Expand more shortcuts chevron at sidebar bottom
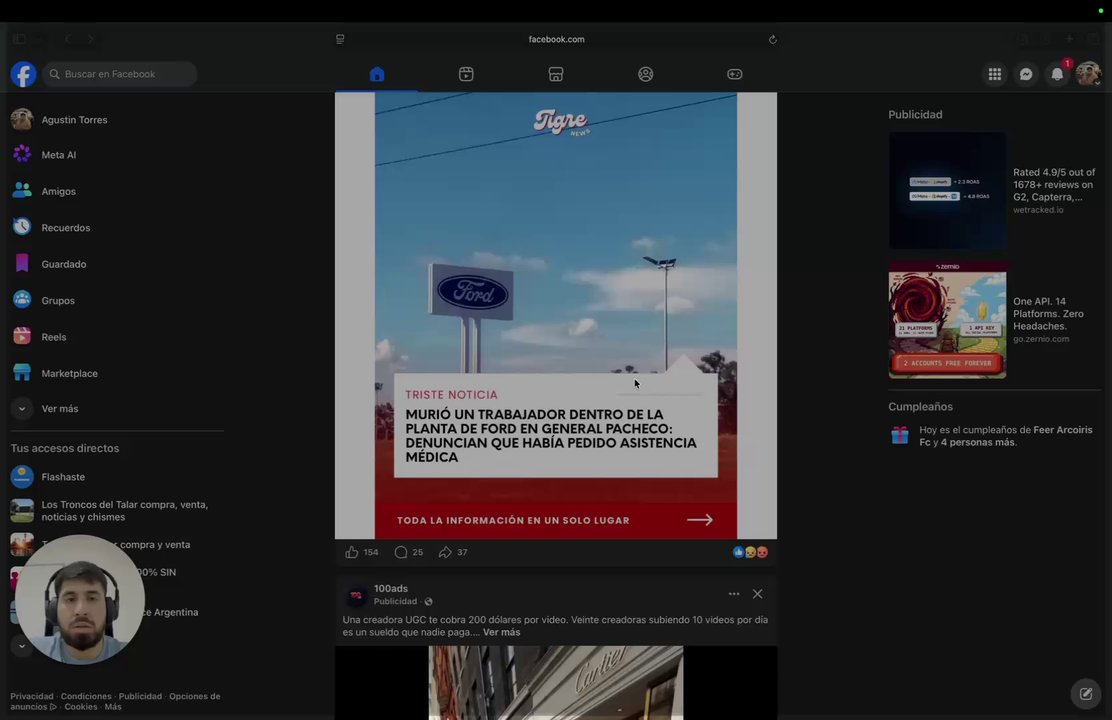 tap(22, 646)
